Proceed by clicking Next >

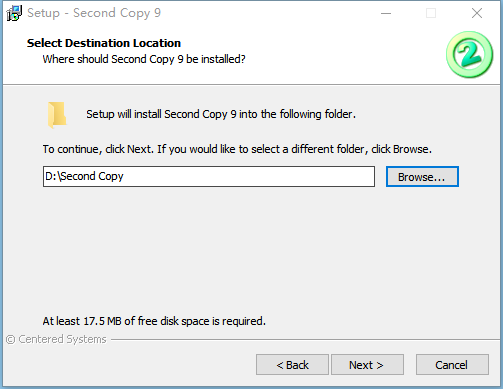click(367, 365)
